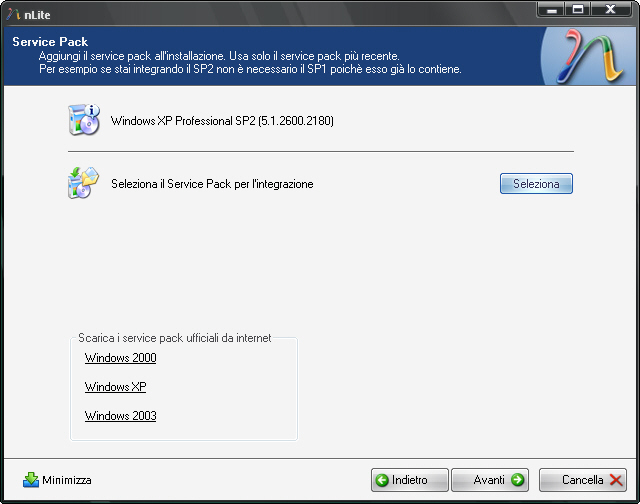Click the Service Pack heading text

point(50,42)
